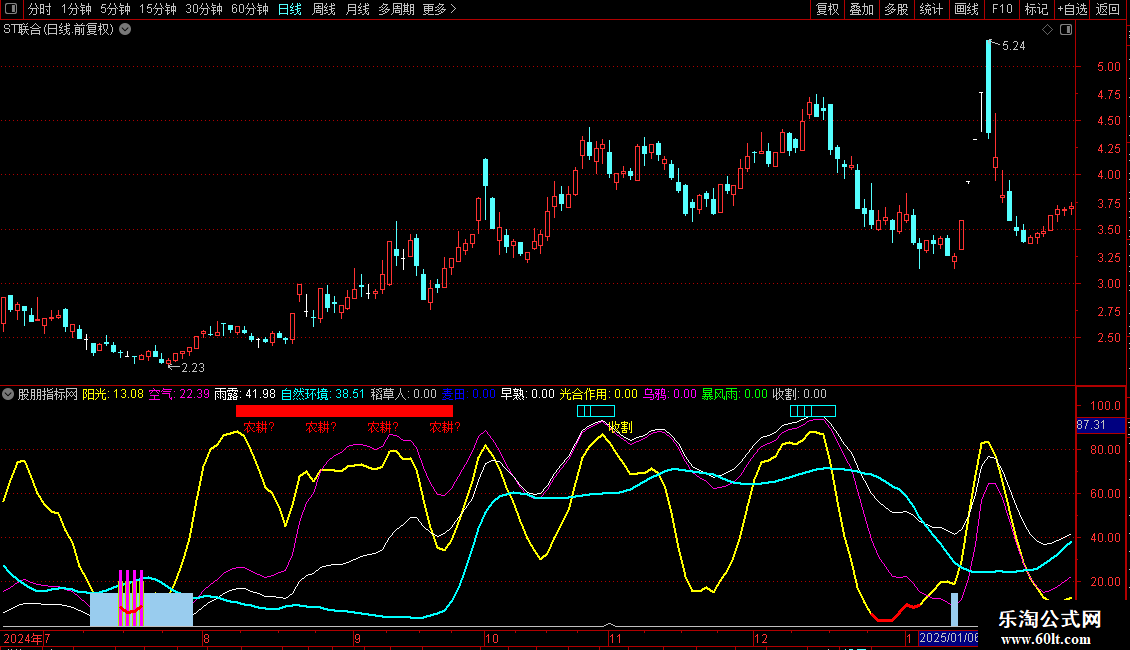
Task: Click the 返回 back button
Action: 1108,9
